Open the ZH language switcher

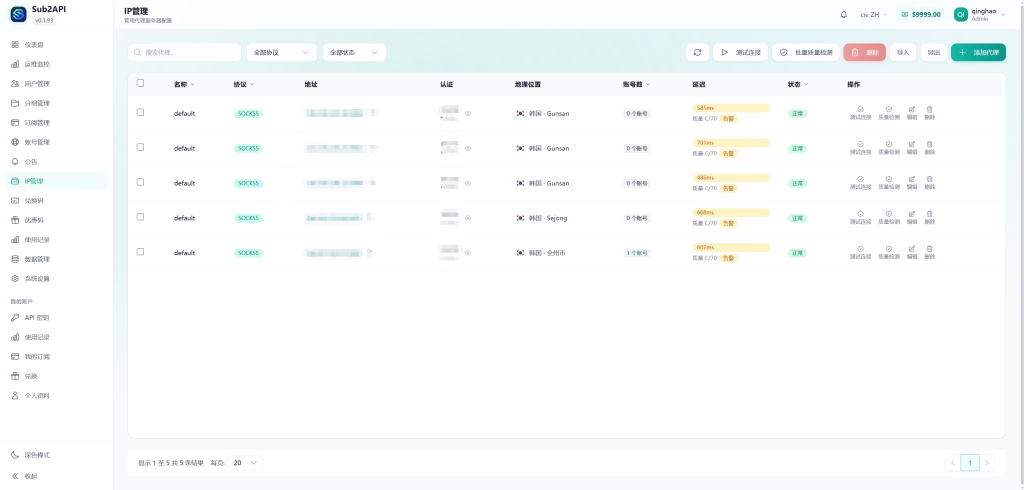[873, 15]
